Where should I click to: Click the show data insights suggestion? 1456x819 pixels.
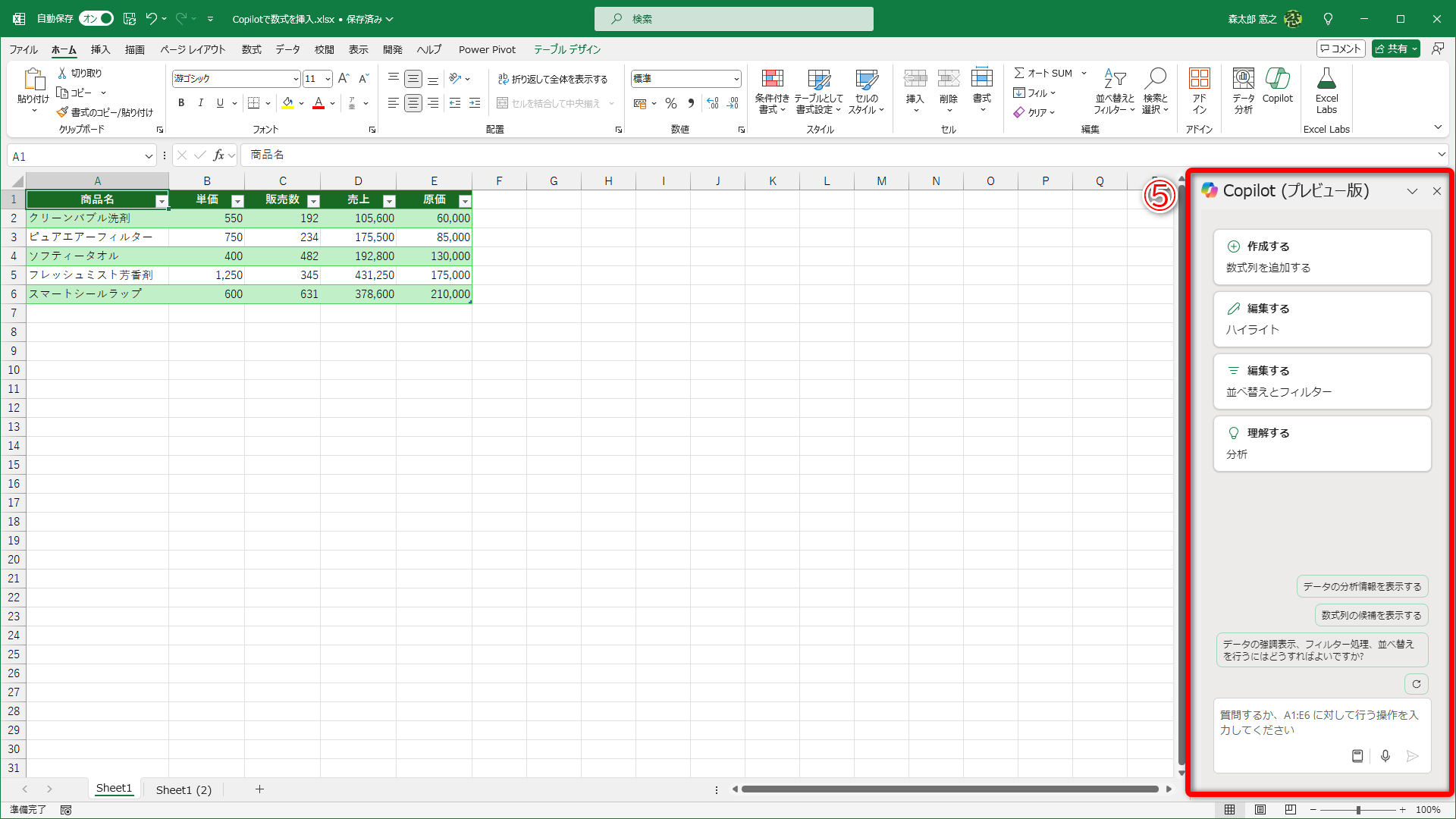1362,586
